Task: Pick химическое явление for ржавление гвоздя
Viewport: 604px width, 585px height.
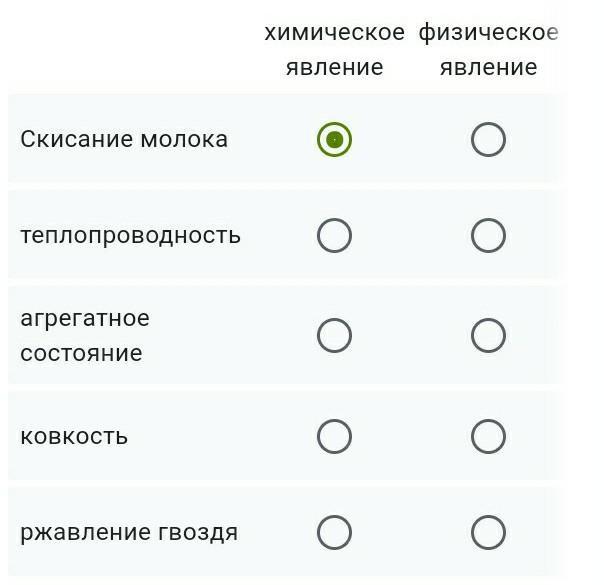Action: point(334,533)
